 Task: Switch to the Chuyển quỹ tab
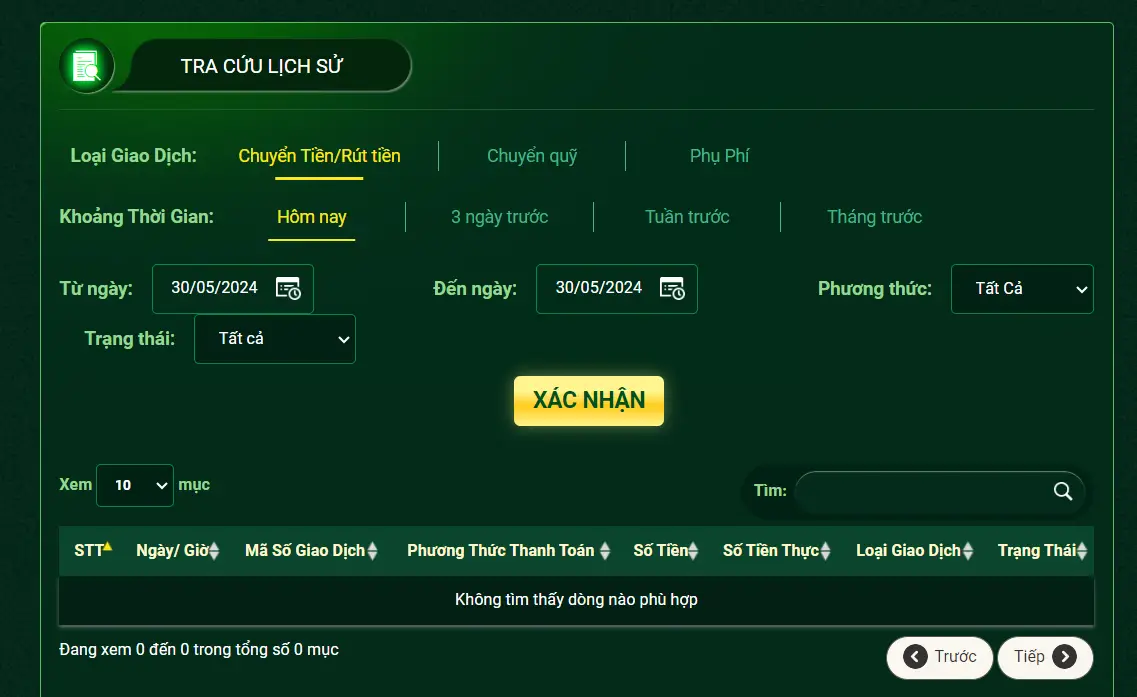click(x=532, y=156)
